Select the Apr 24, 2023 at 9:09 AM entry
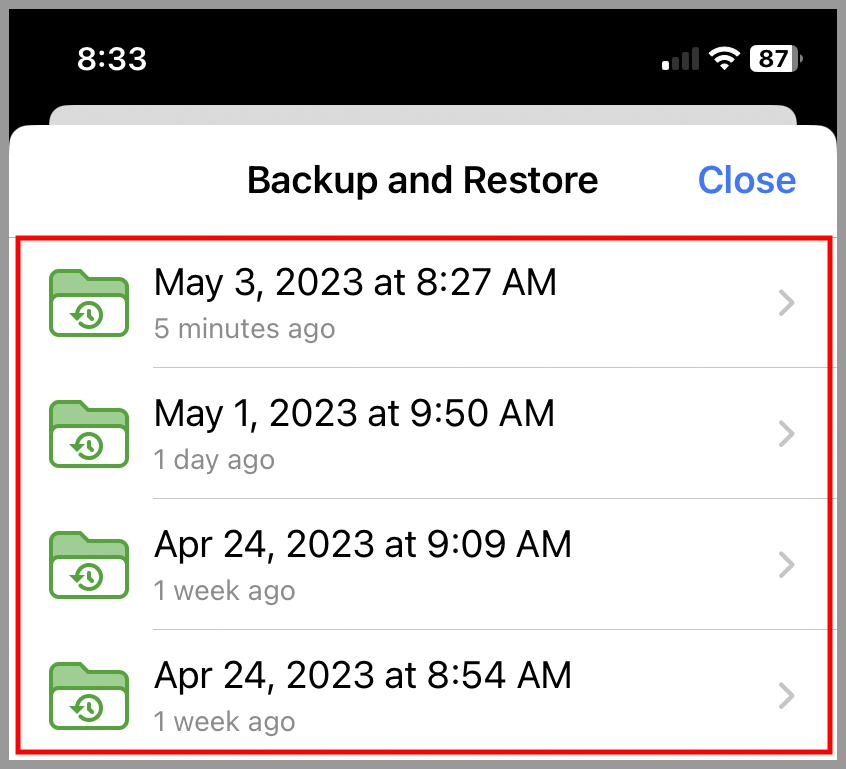Image resolution: width=846 pixels, height=769 pixels. click(x=423, y=564)
